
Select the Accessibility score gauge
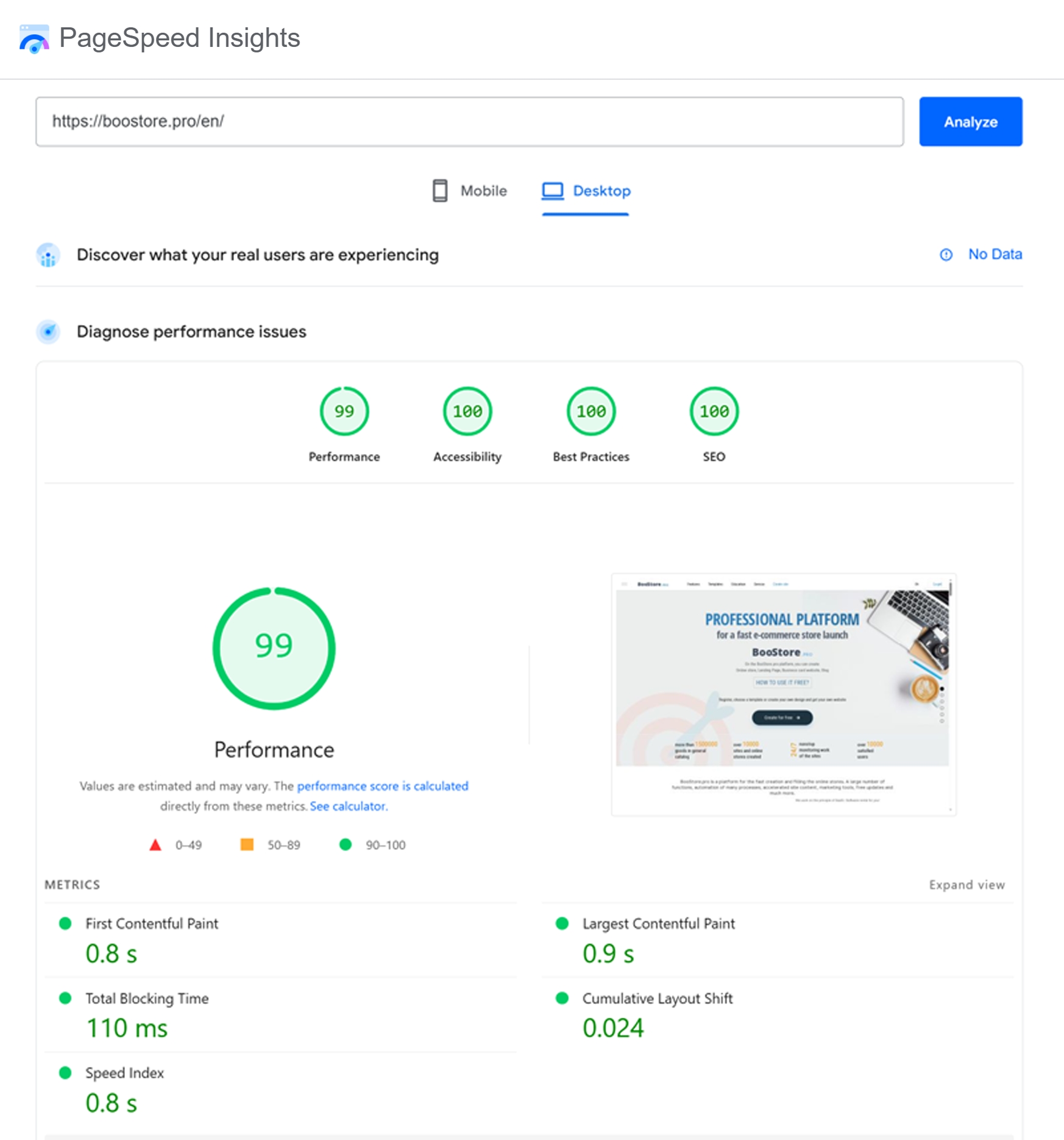467,411
